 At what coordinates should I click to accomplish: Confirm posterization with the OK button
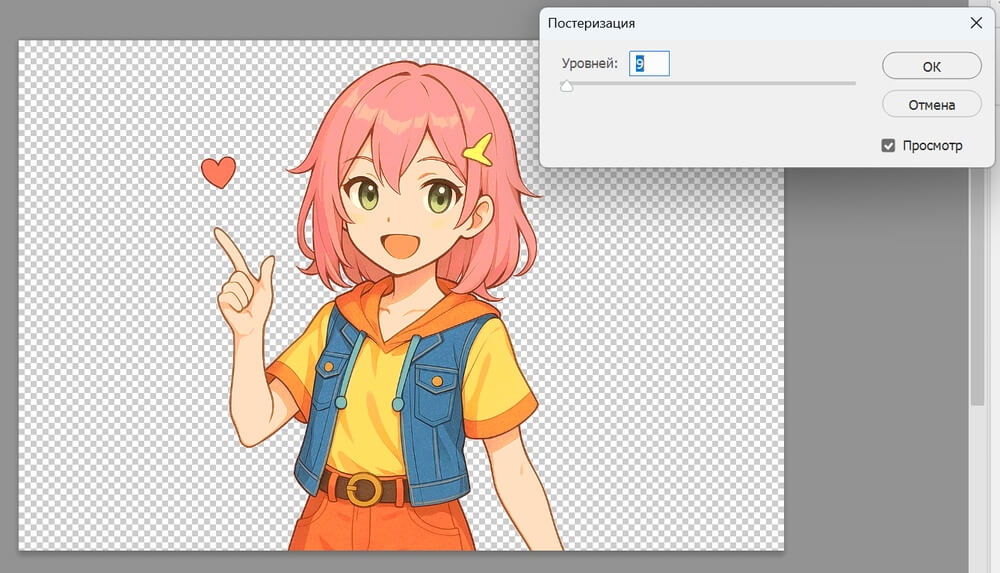931,66
